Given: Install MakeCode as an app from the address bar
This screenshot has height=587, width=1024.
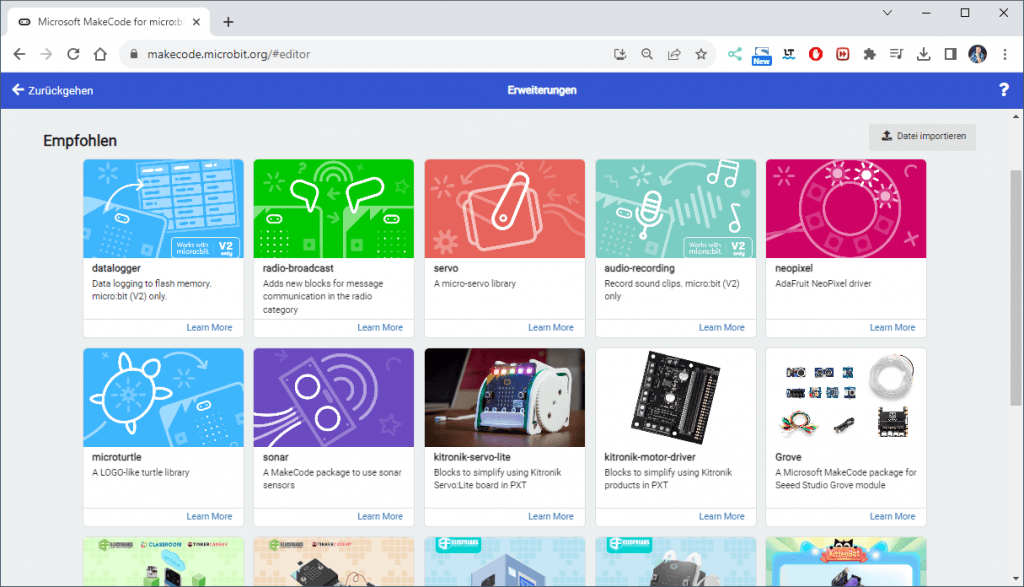Looking at the screenshot, I should (620, 54).
